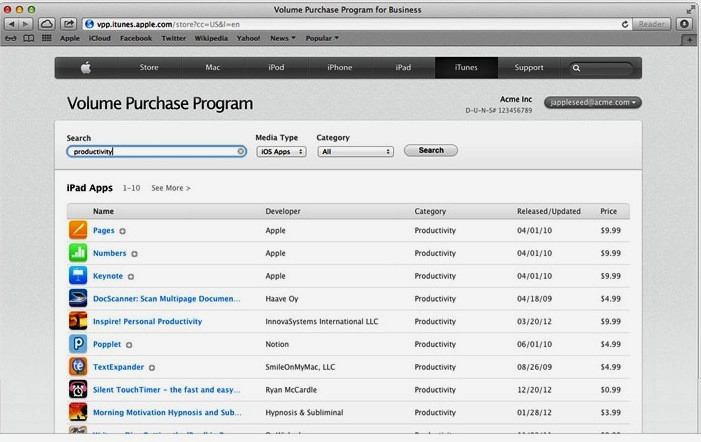Click the plus badge next to Keynote
701x442 pixels.
pos(131,277)
